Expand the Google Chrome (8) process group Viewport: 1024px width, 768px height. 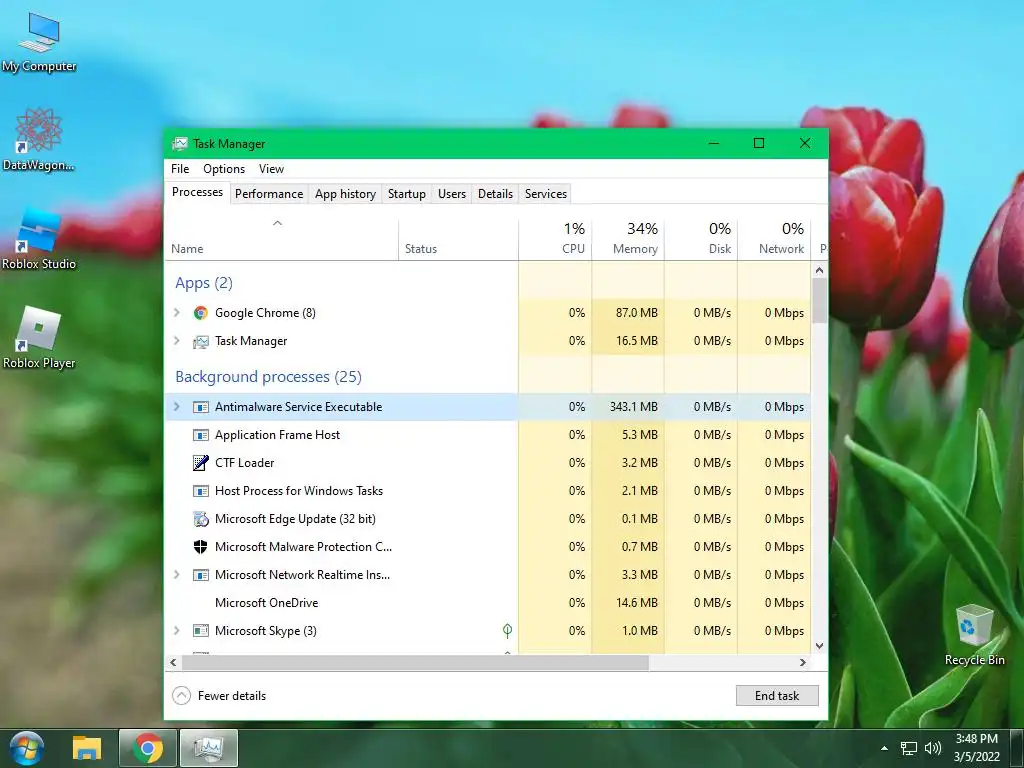click(x=176, y=313)
